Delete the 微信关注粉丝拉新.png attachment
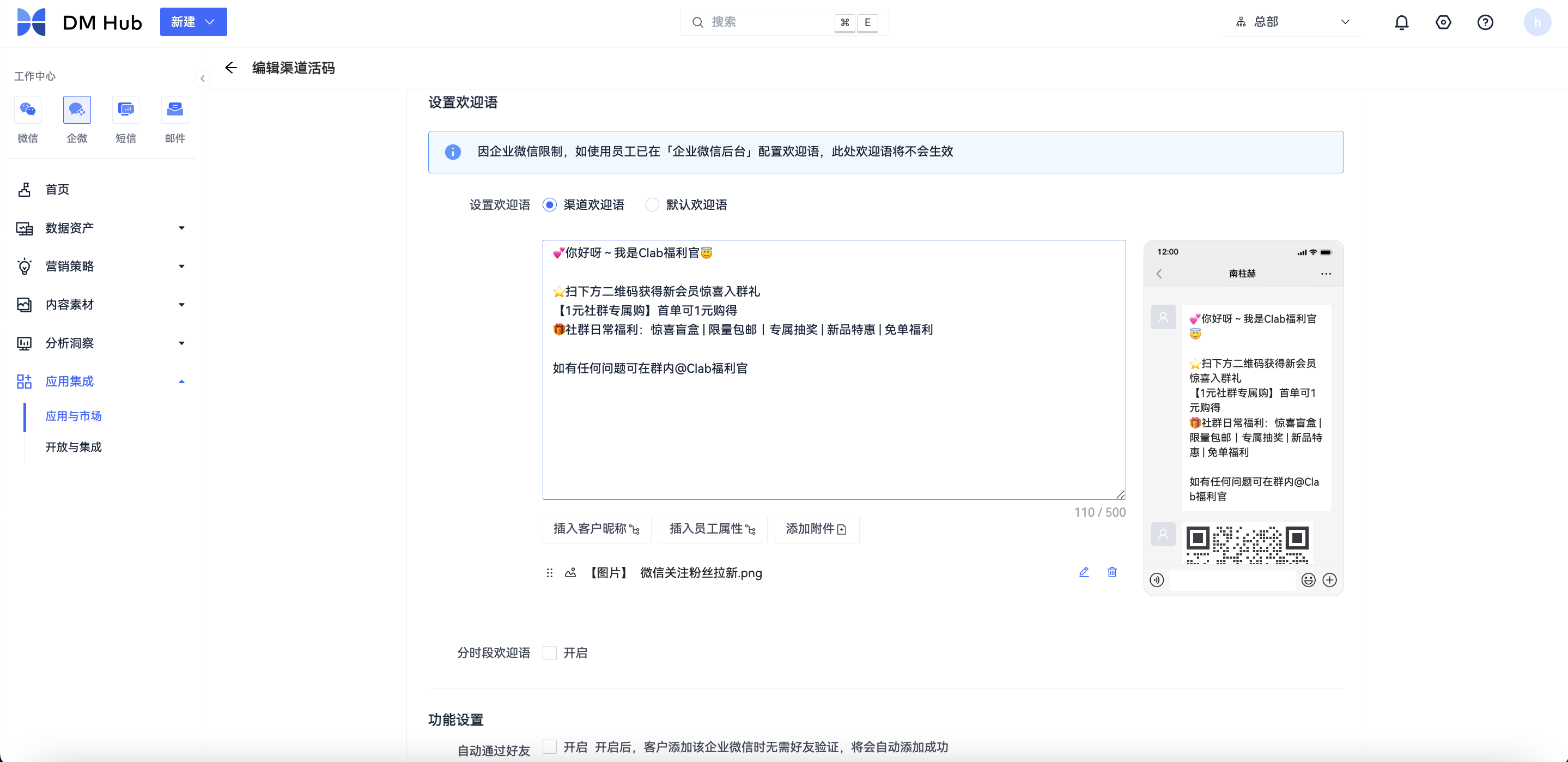Image resolution: width=1568 pixels, height=762 pixels. pyautogui.click(x=1112, y=572)
